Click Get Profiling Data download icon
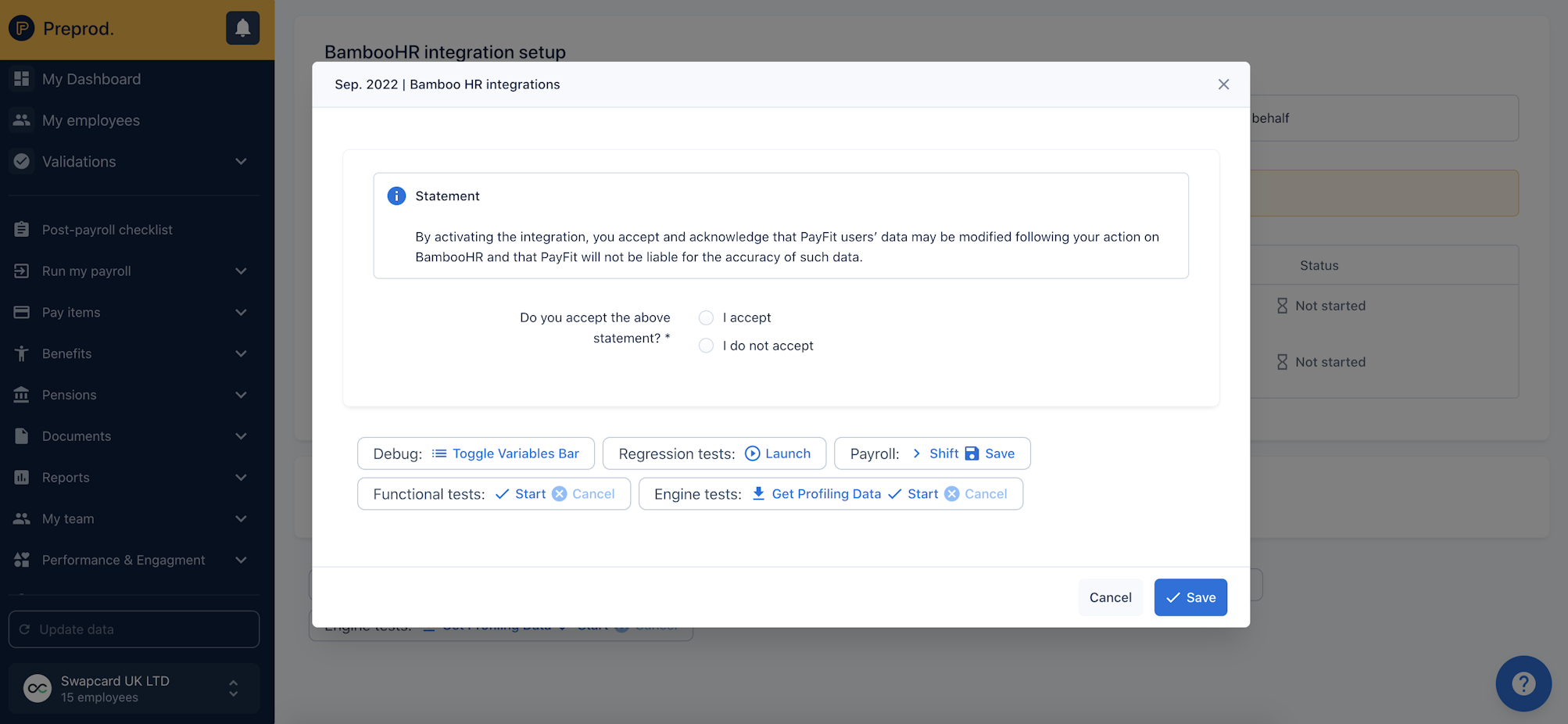The image size is (1568, 724). click(x=758, y=493)
